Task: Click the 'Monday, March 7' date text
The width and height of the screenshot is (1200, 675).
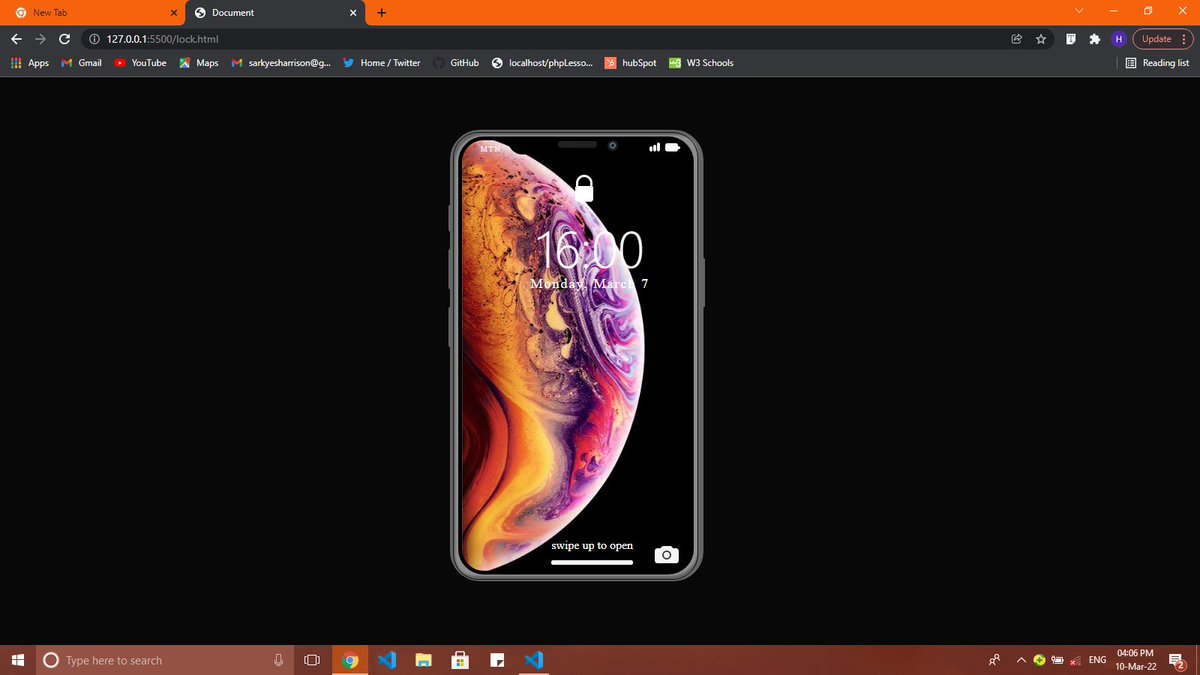Action: [589, 284]
